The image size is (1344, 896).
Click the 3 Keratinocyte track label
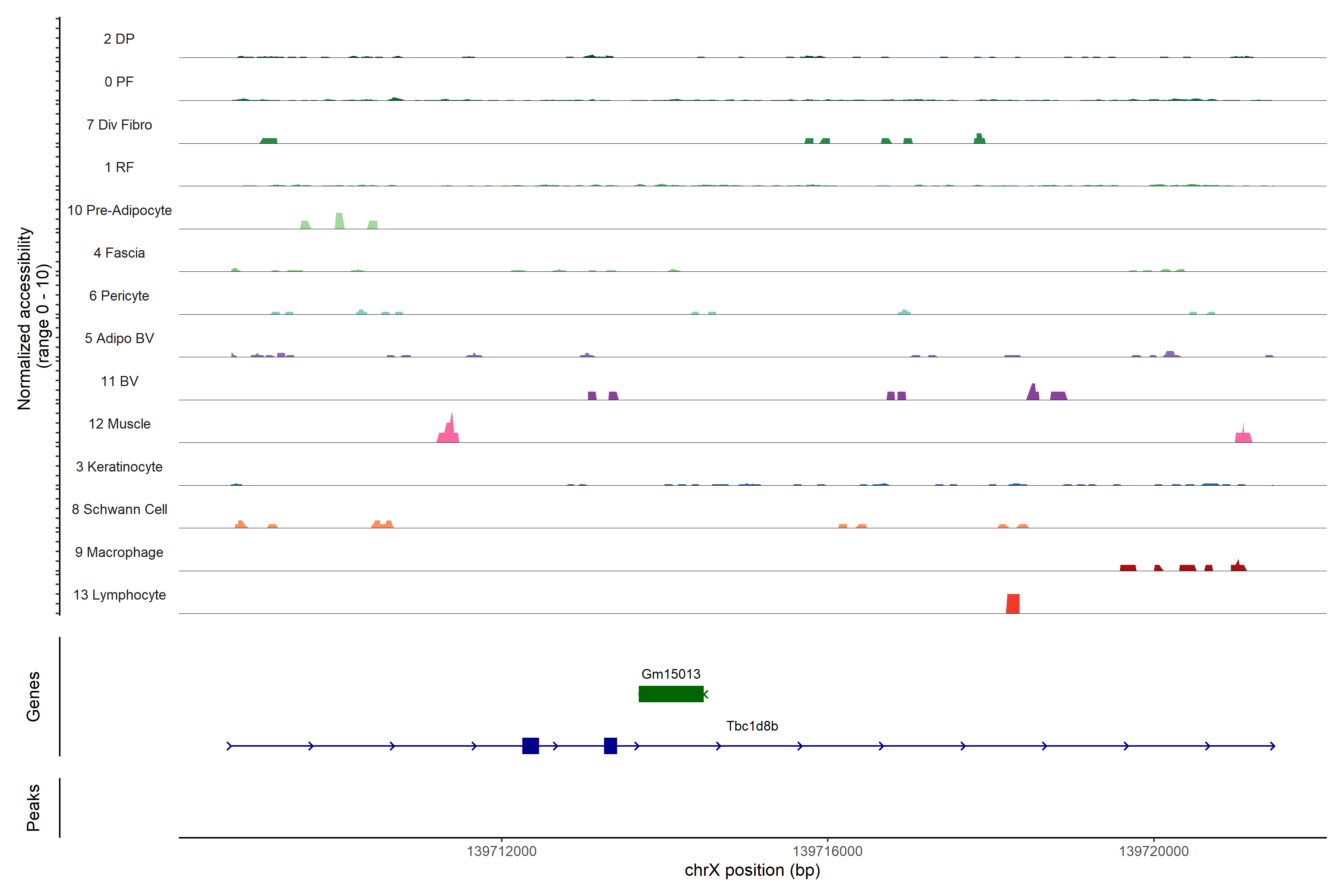[119, 467]
